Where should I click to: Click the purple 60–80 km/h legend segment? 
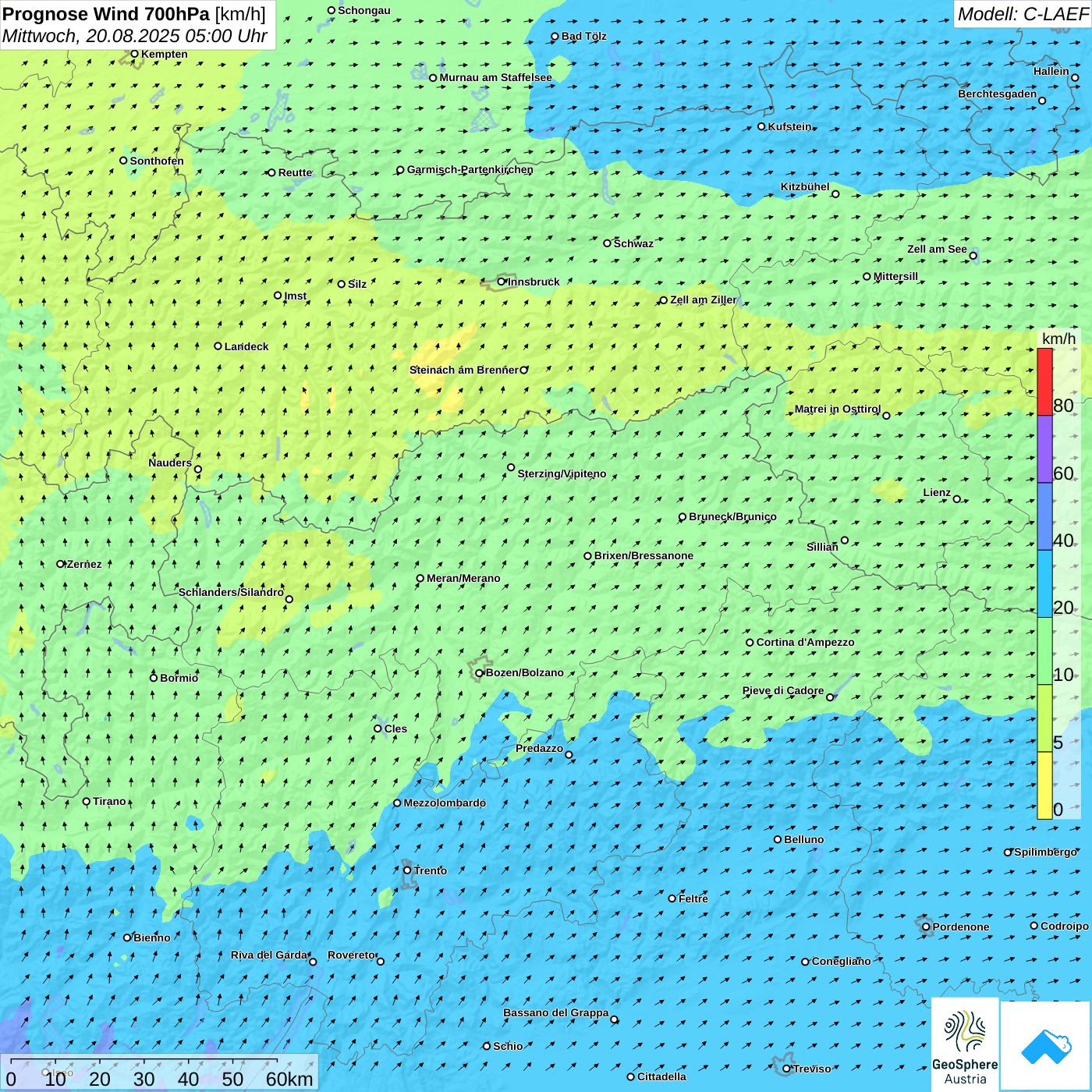coord(1044,449)
